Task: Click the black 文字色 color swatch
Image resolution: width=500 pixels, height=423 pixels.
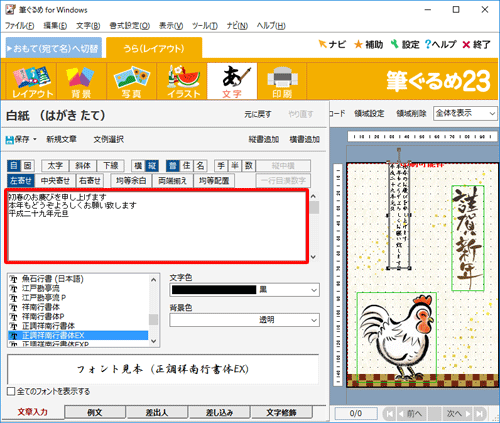Action: tap(214, 290)
